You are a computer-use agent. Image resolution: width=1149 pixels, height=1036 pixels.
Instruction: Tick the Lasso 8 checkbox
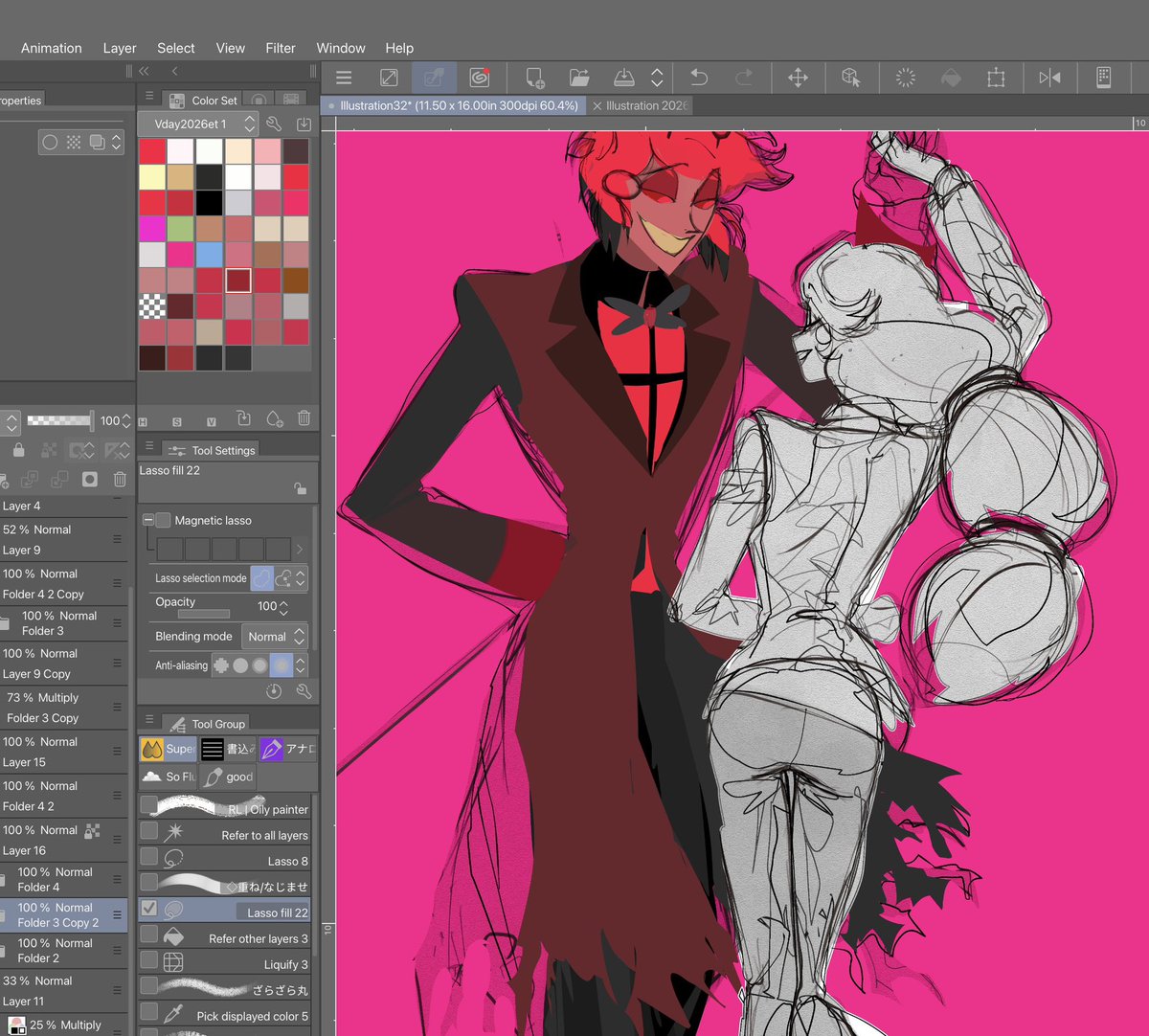[148, 857]
